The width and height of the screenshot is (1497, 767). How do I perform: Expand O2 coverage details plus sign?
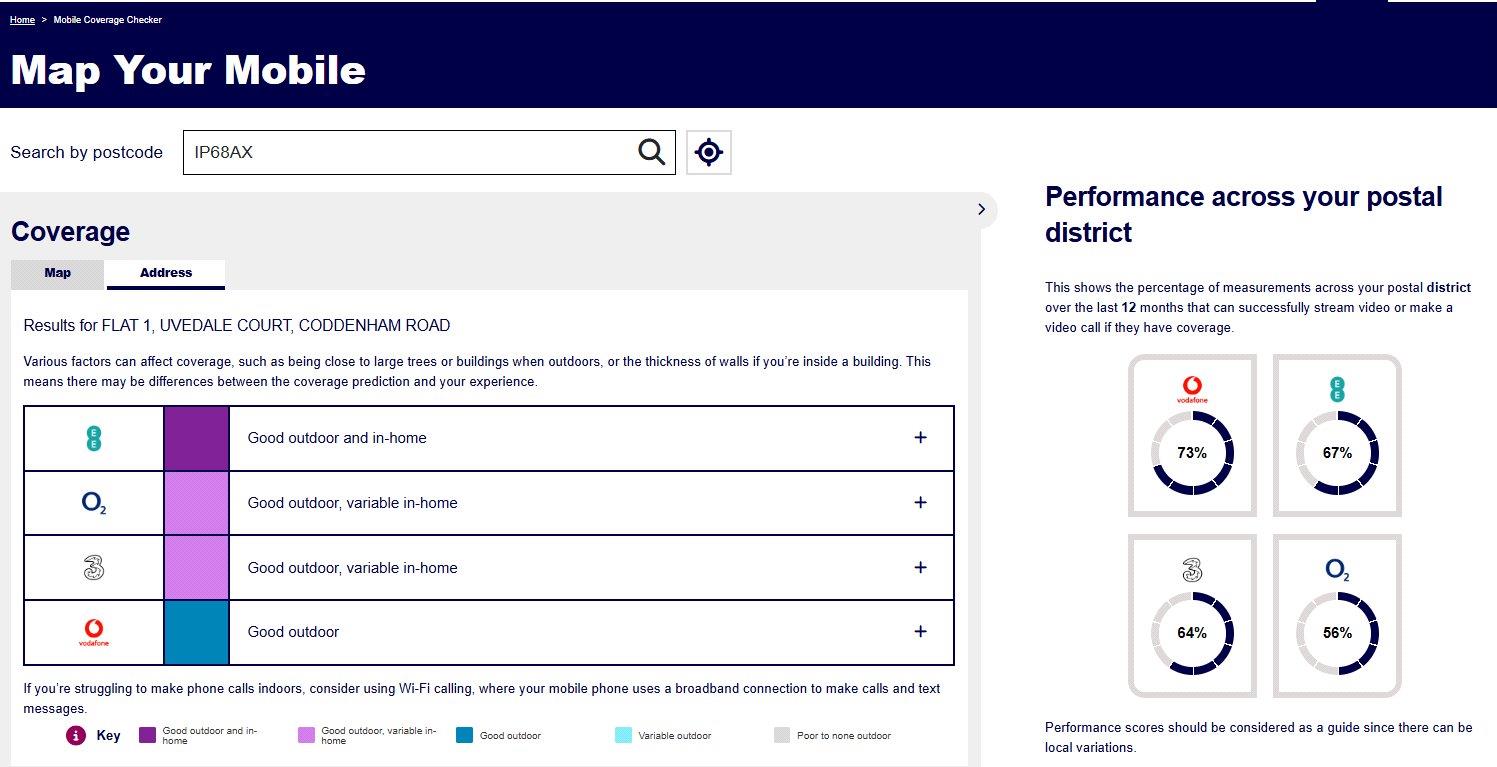tap(920, 503)
